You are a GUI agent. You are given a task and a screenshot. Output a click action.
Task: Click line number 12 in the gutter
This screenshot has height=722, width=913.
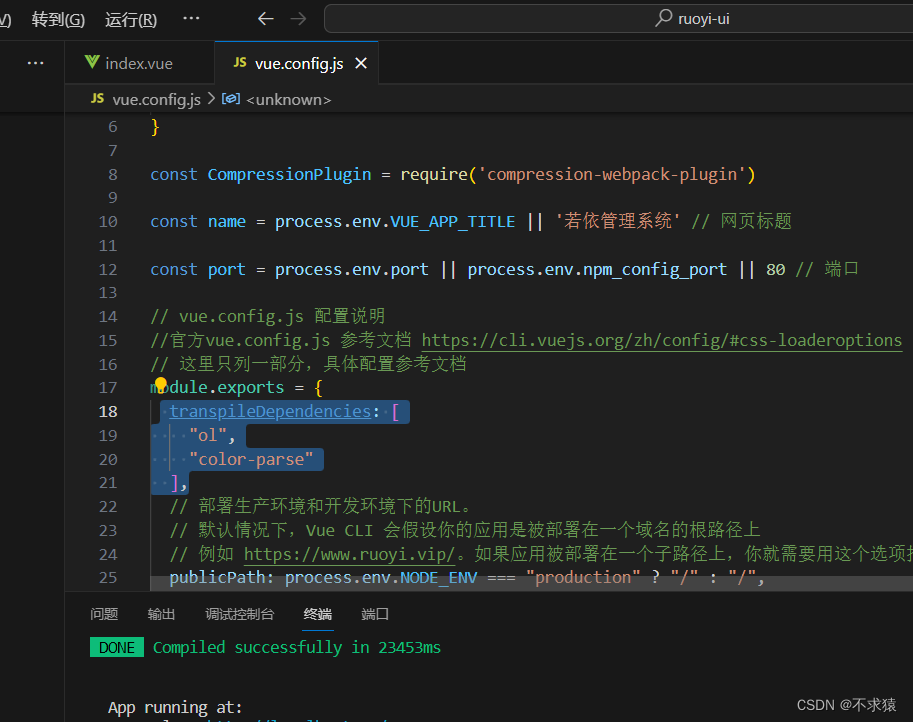point(108,270)
